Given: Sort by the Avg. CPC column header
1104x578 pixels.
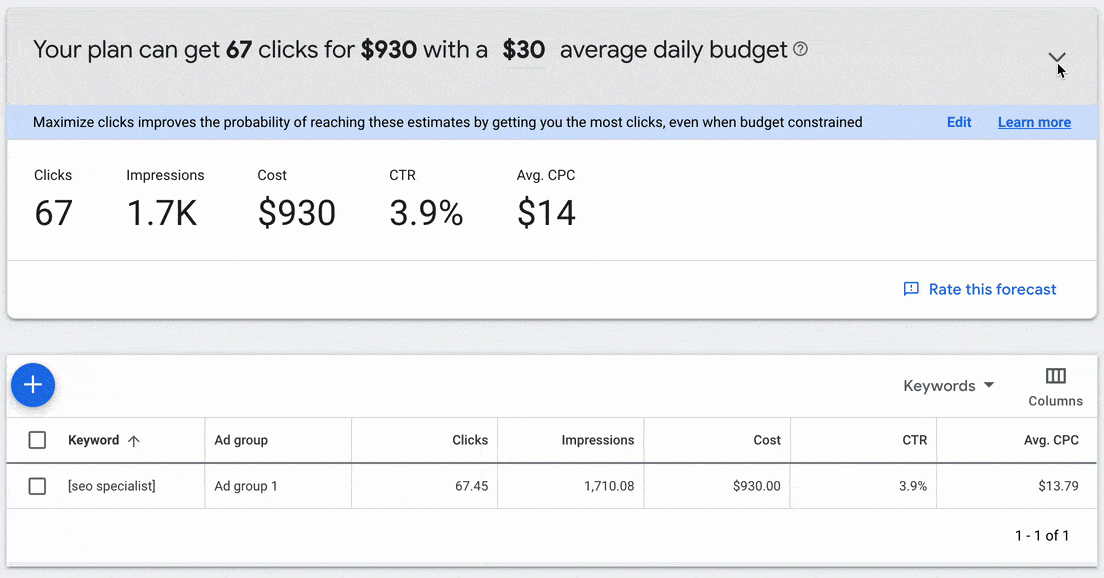Looking at the screenshot, I should click(1051, 440).
